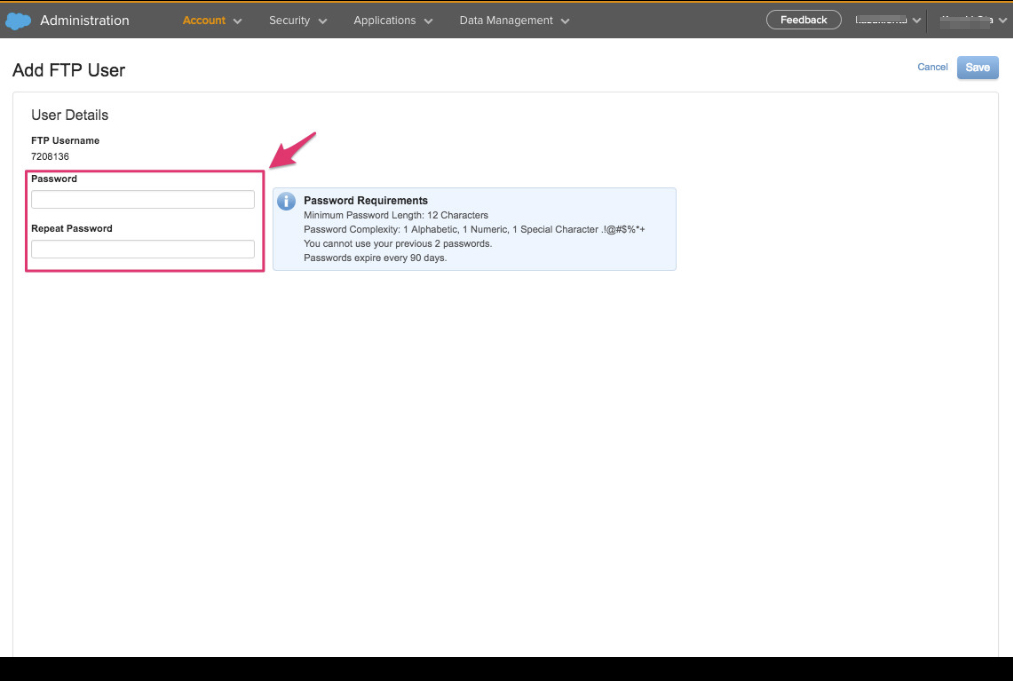Screen dimensions: 1013x681
Task: Open the Data Management menu
Action: [506, 20]
